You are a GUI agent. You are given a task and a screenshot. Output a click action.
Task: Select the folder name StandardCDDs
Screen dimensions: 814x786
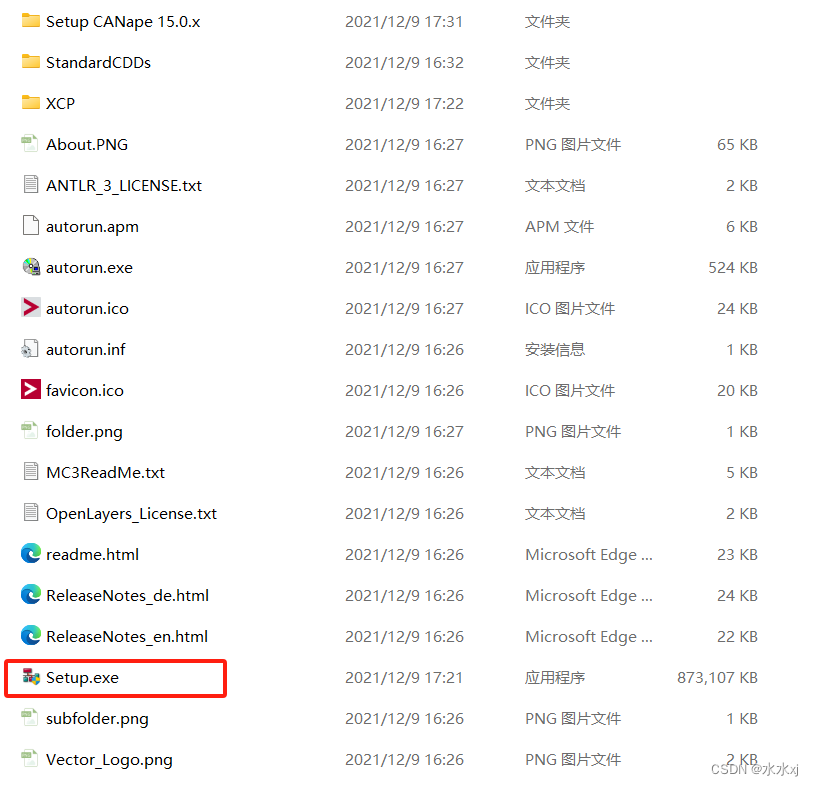[99, 62]
